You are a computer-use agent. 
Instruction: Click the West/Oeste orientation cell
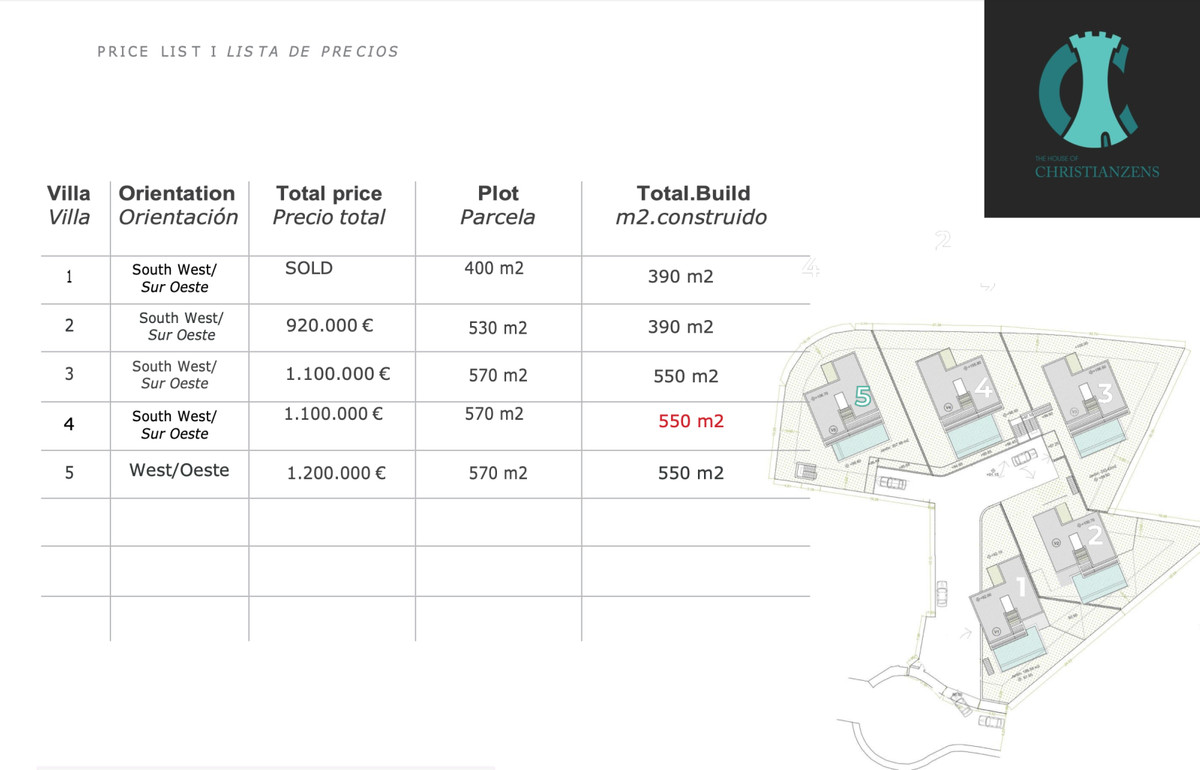(179, 470)
